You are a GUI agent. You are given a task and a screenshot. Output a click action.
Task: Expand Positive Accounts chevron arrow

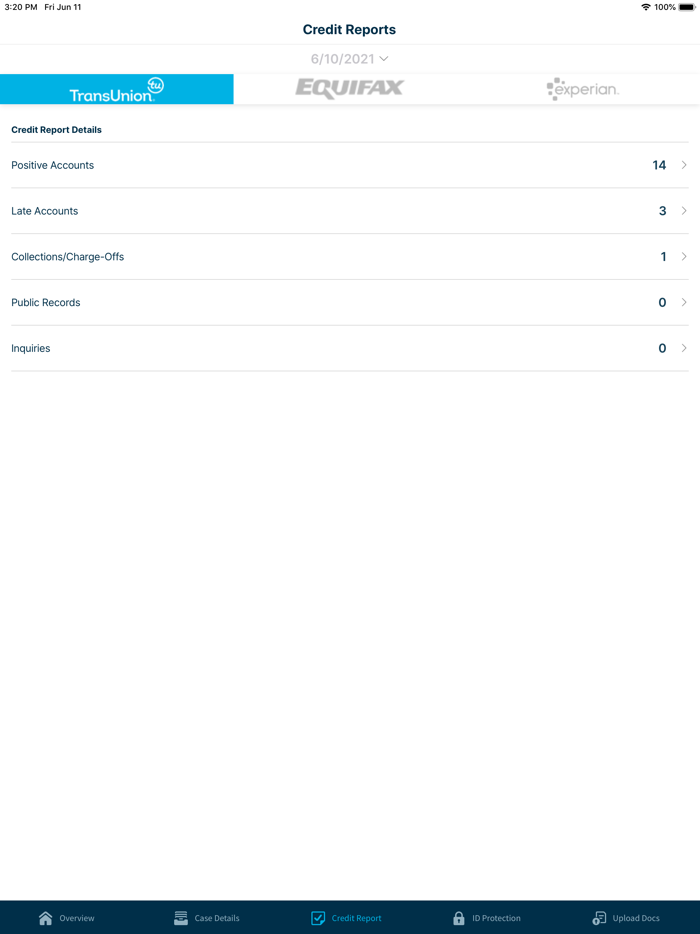tap(684, 165)
